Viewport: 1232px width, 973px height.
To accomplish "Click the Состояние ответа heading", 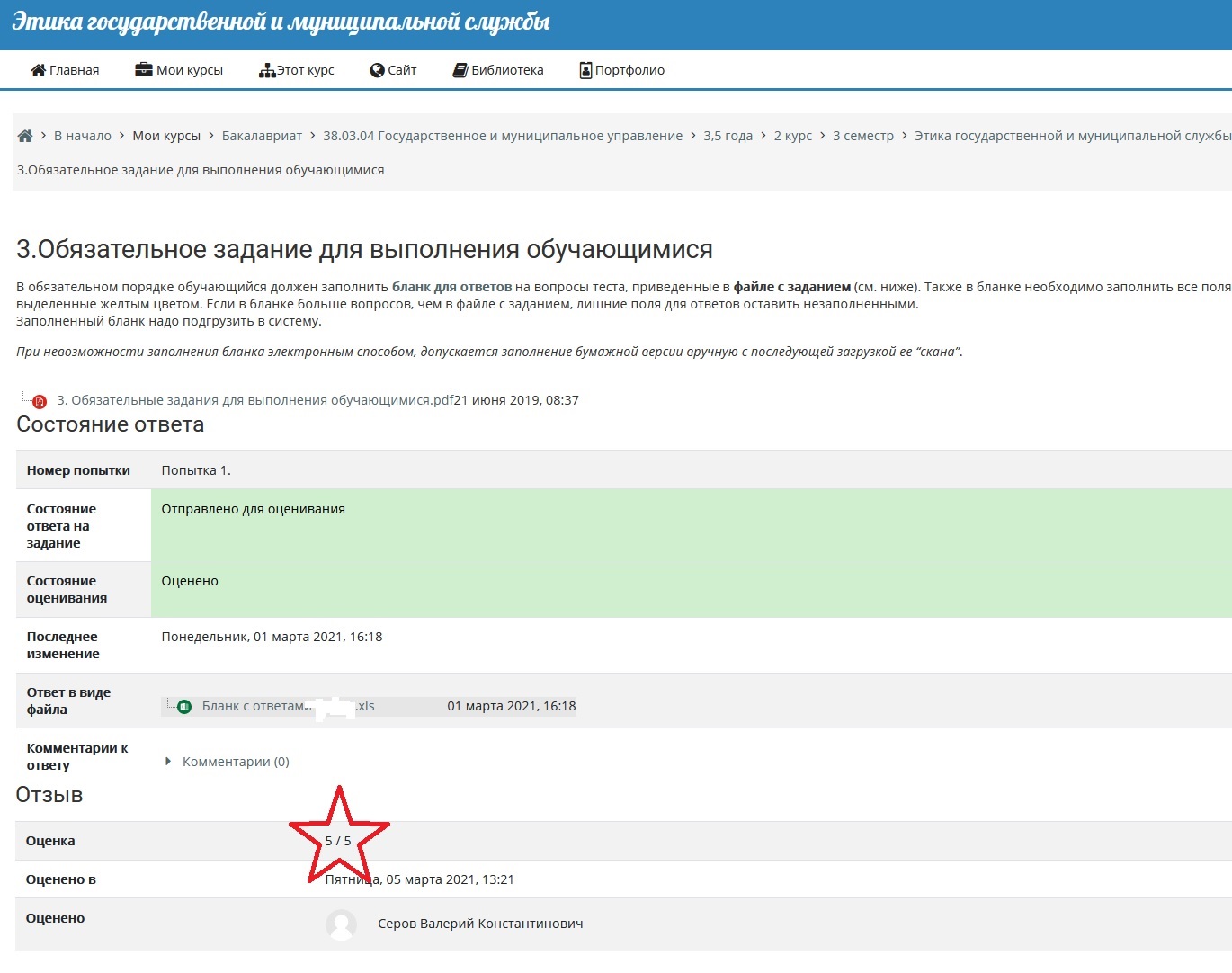I will tap(111, 424).
